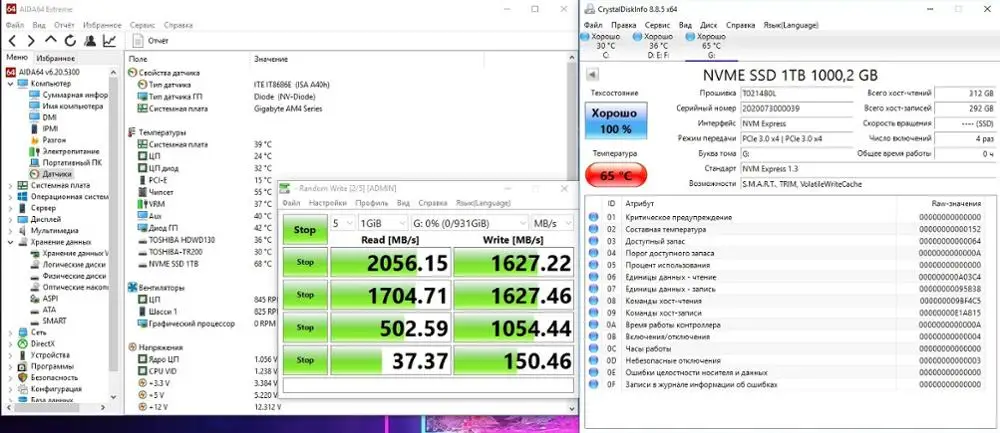
Task: Open test size dropdown showing 1GiB
Action: 382,223
